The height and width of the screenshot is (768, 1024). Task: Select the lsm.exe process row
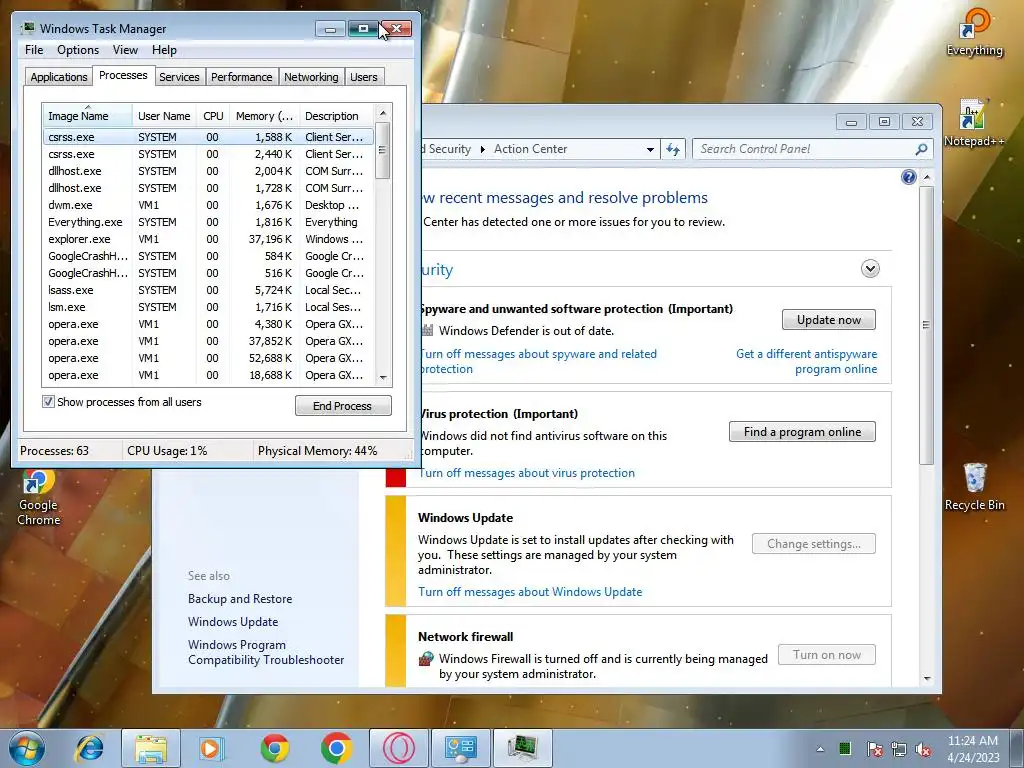(208, 307)
